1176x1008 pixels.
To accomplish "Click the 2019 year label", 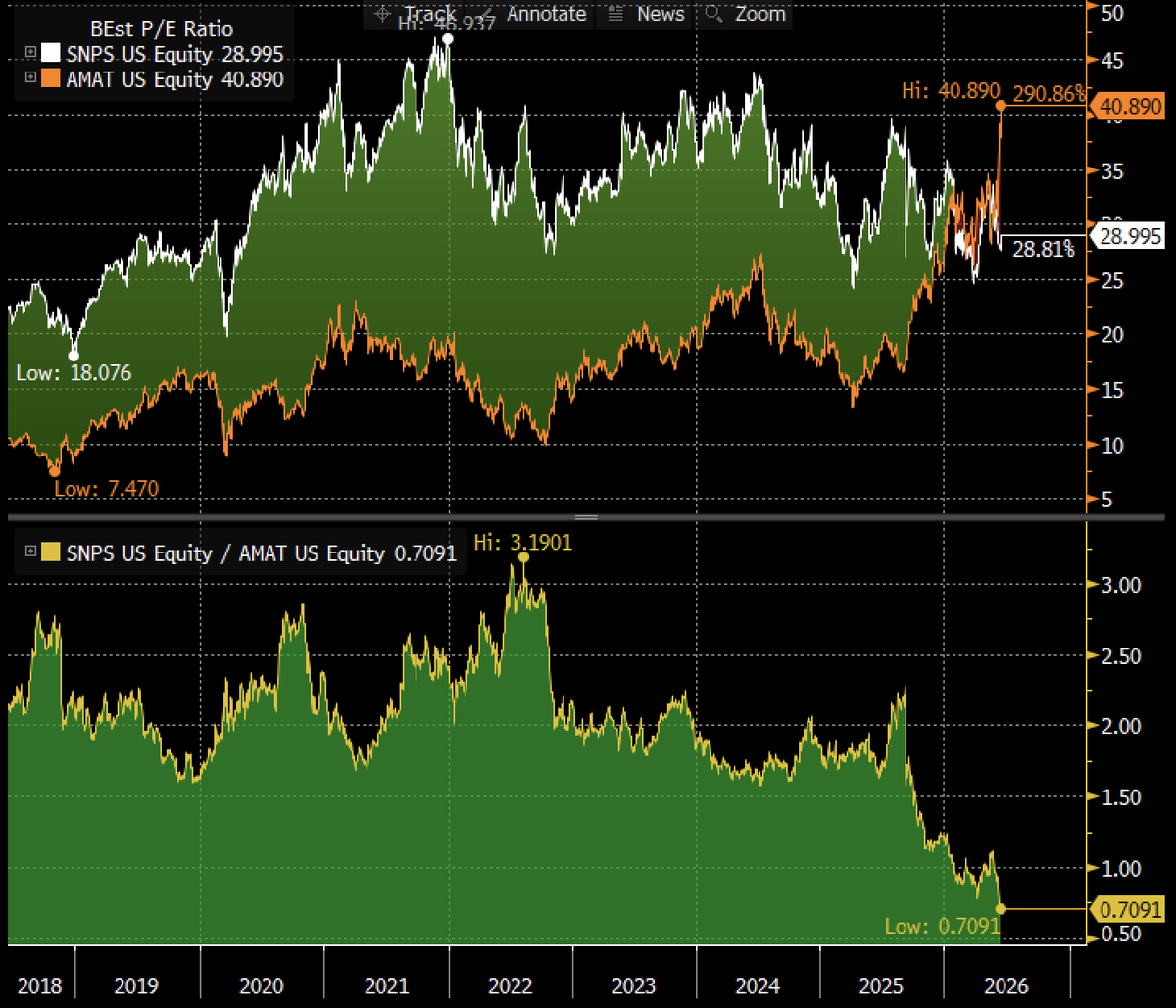I will (137, 985).
